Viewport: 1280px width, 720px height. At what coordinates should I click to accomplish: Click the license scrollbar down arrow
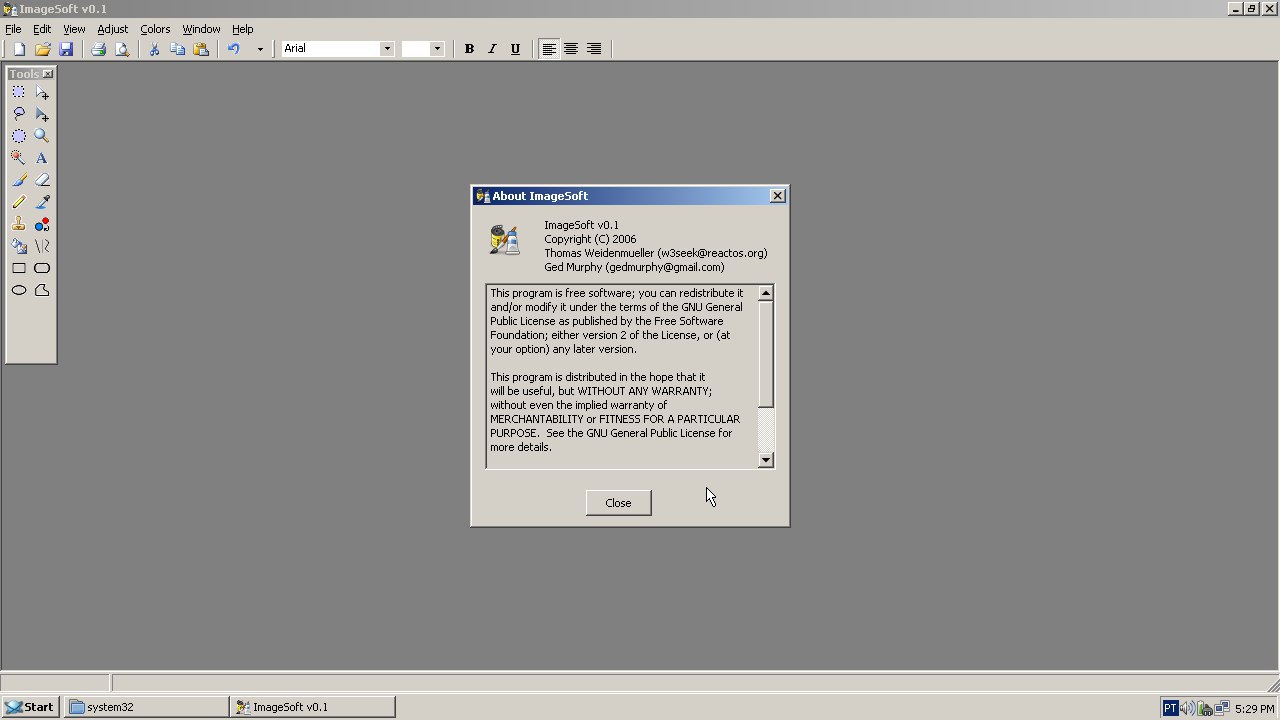tap(766, 460)
